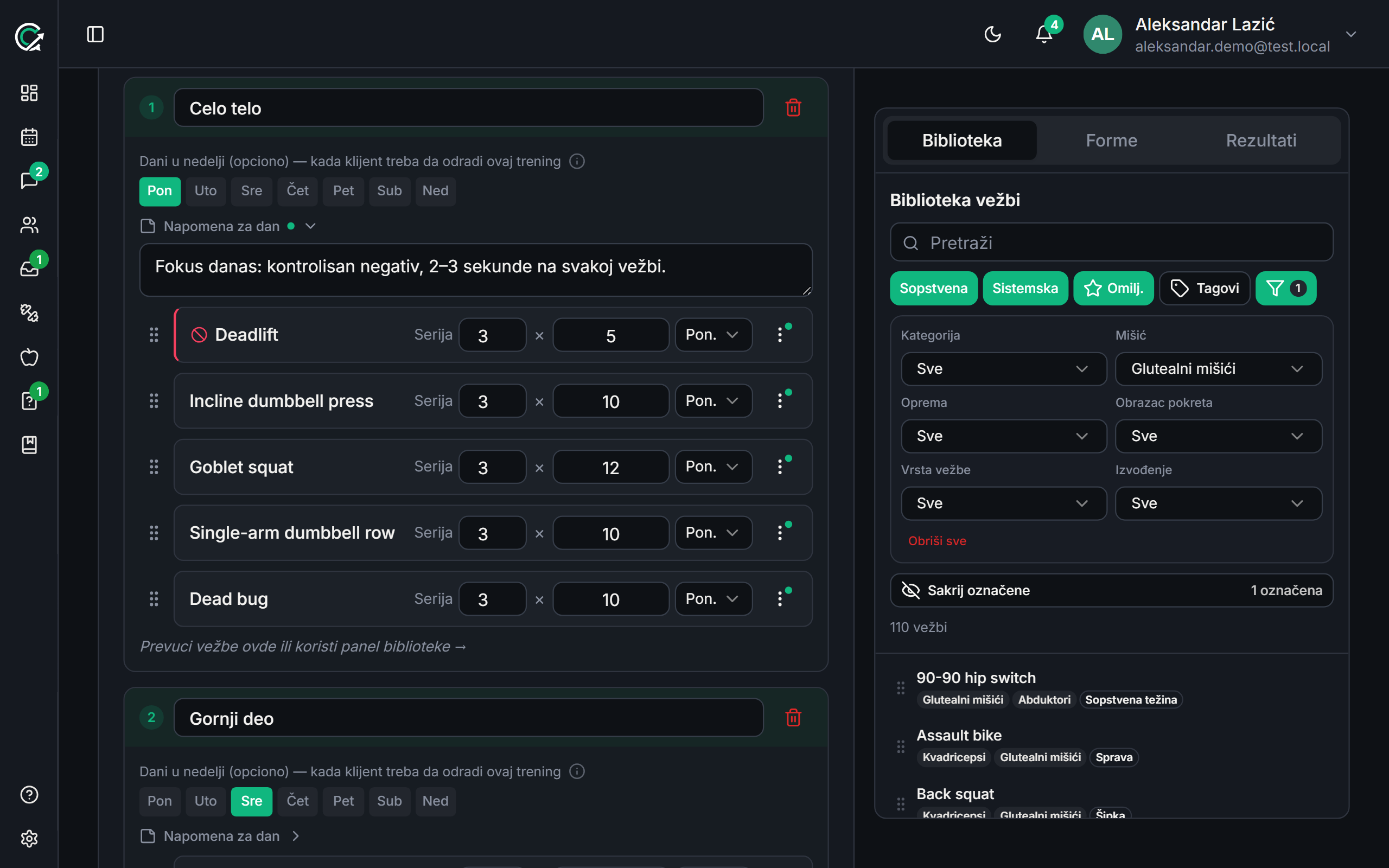Open the Tagovi tag filter

pos(1204,288)
